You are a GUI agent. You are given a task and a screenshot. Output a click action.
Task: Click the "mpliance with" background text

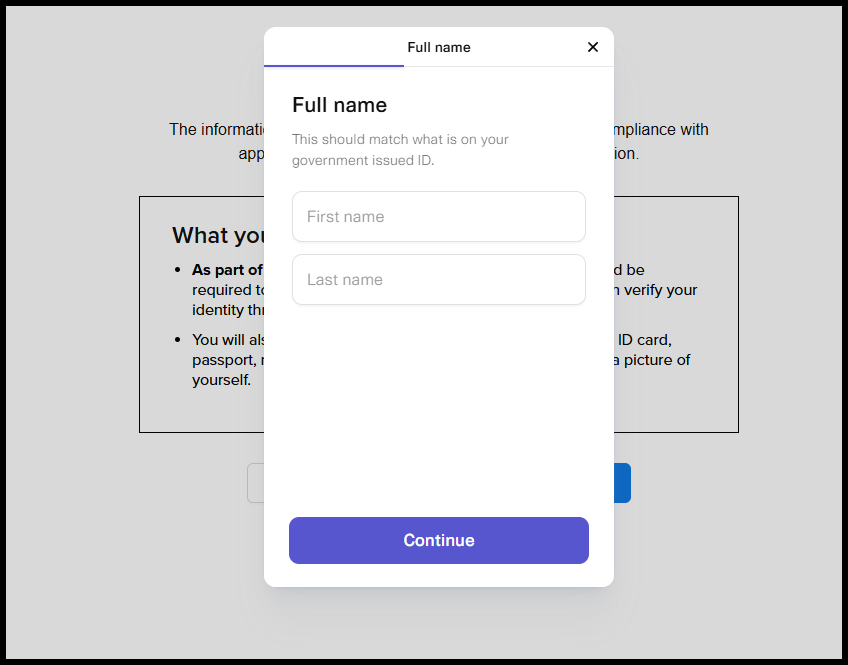tap(661, 130)
